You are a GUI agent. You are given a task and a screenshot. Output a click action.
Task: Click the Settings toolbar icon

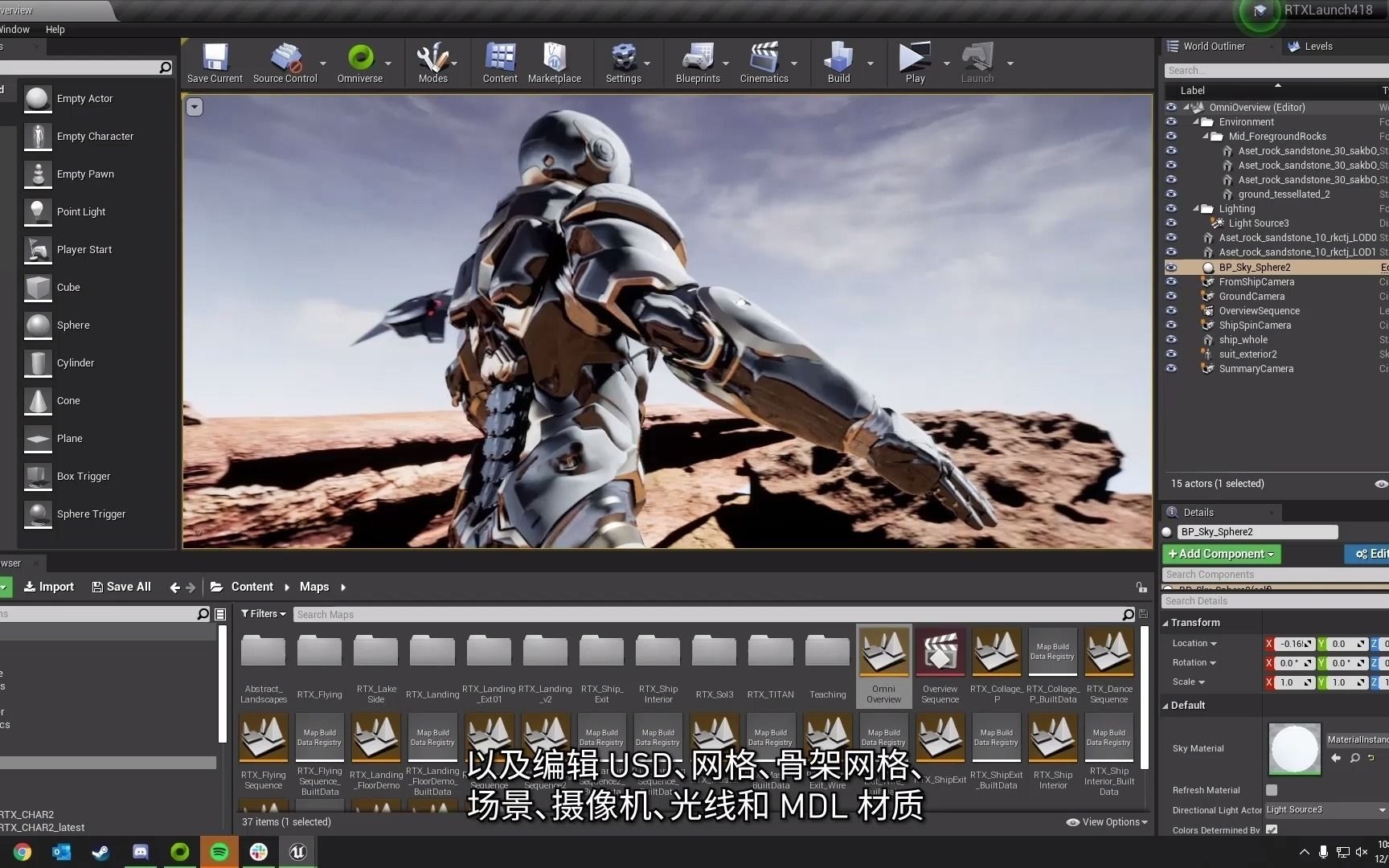tap(623, 58)
